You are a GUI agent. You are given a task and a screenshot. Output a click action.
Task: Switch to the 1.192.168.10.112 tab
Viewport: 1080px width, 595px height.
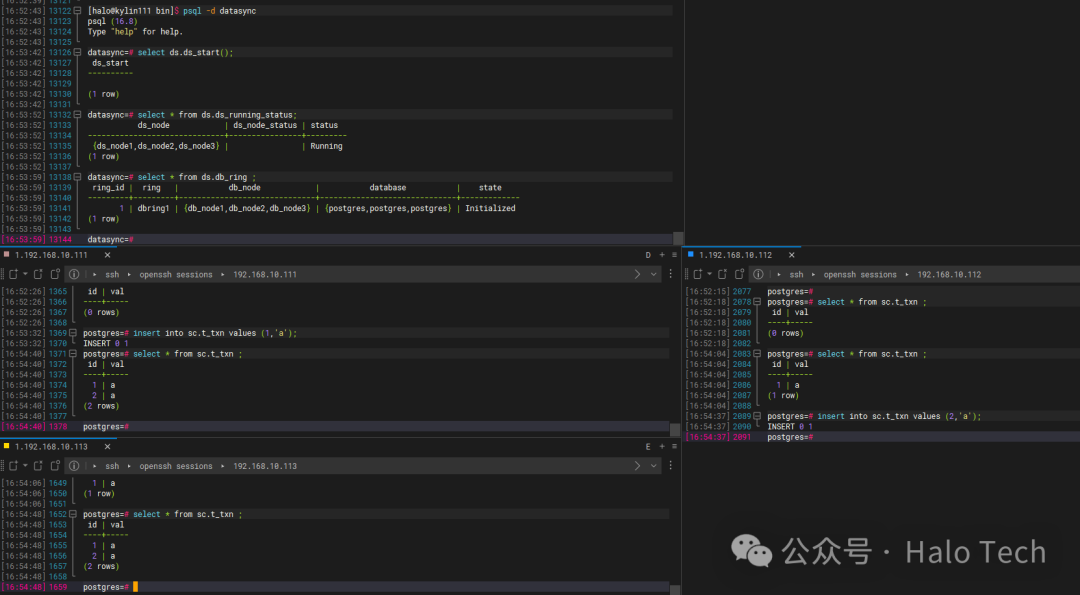735,255
